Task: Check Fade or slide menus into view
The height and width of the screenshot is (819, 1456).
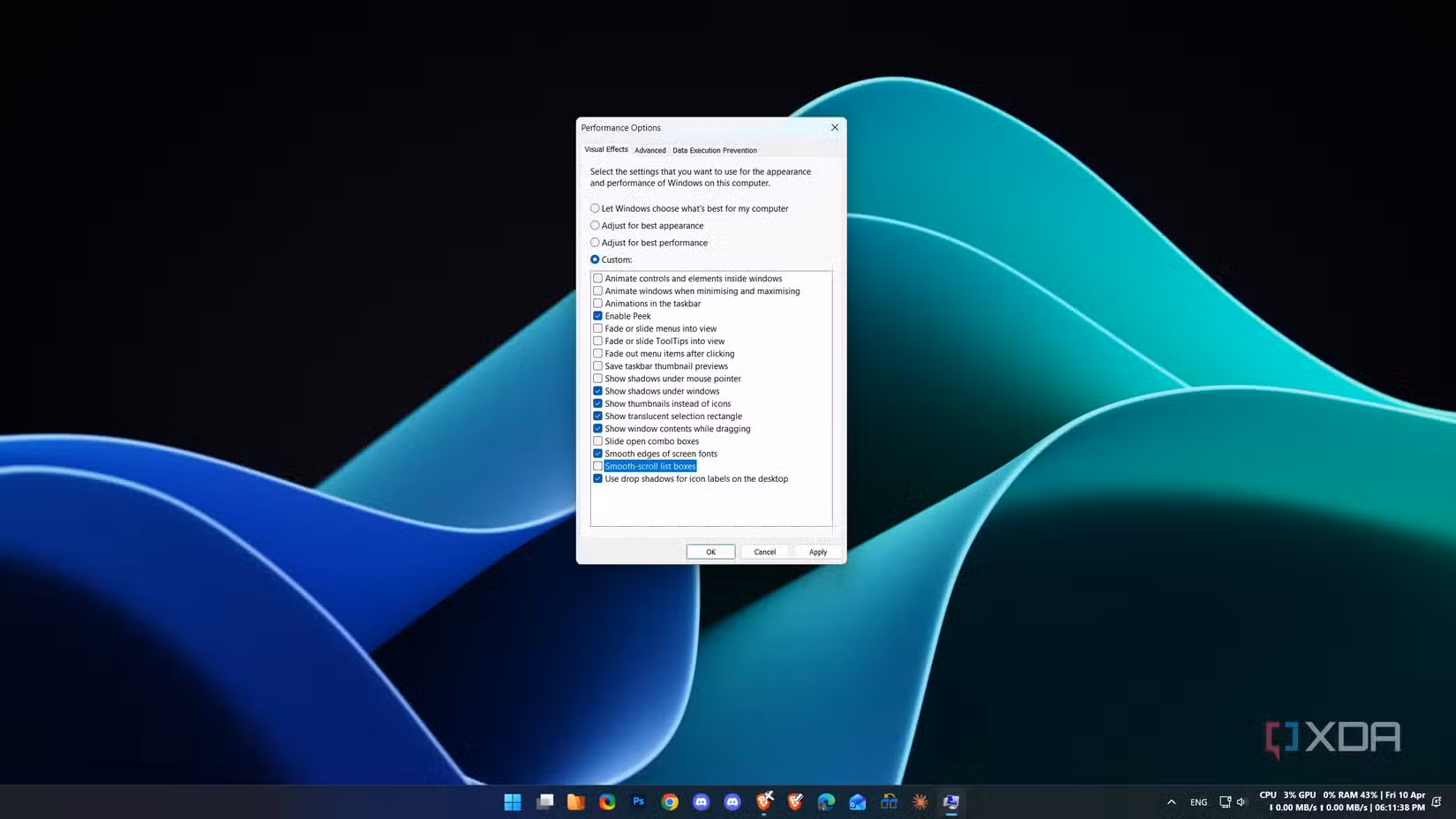Action: pos(597,328)
